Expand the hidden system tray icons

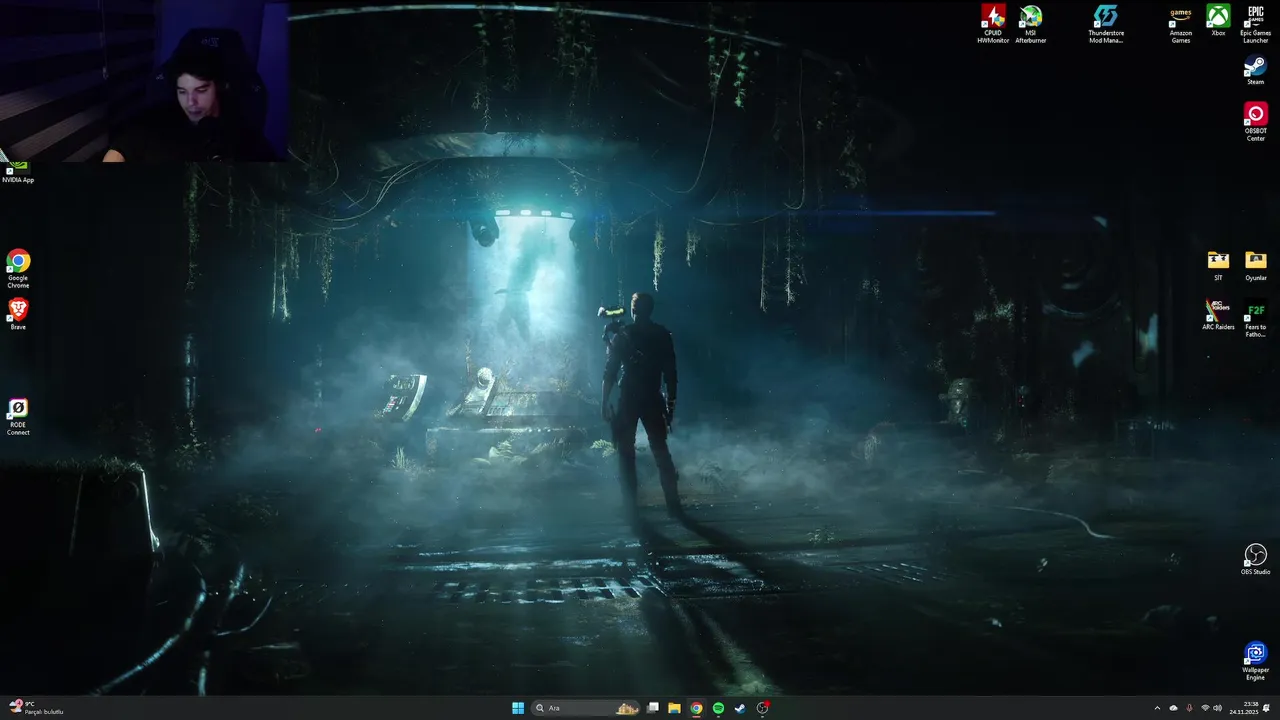(x=1157, y=708)
